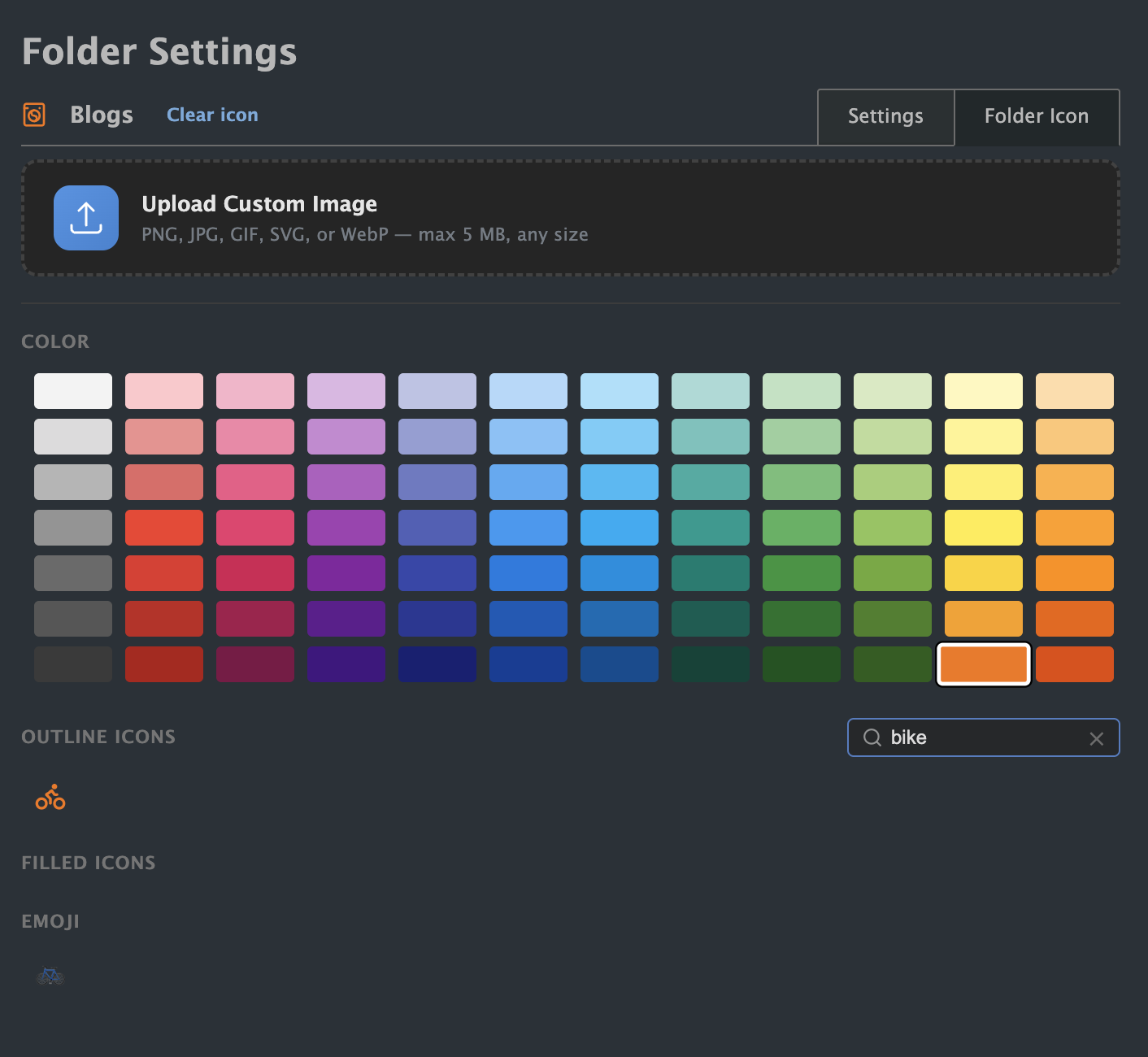Pick the white color swatch
Screen dimensions: 1148x1057
pos(73,391)
